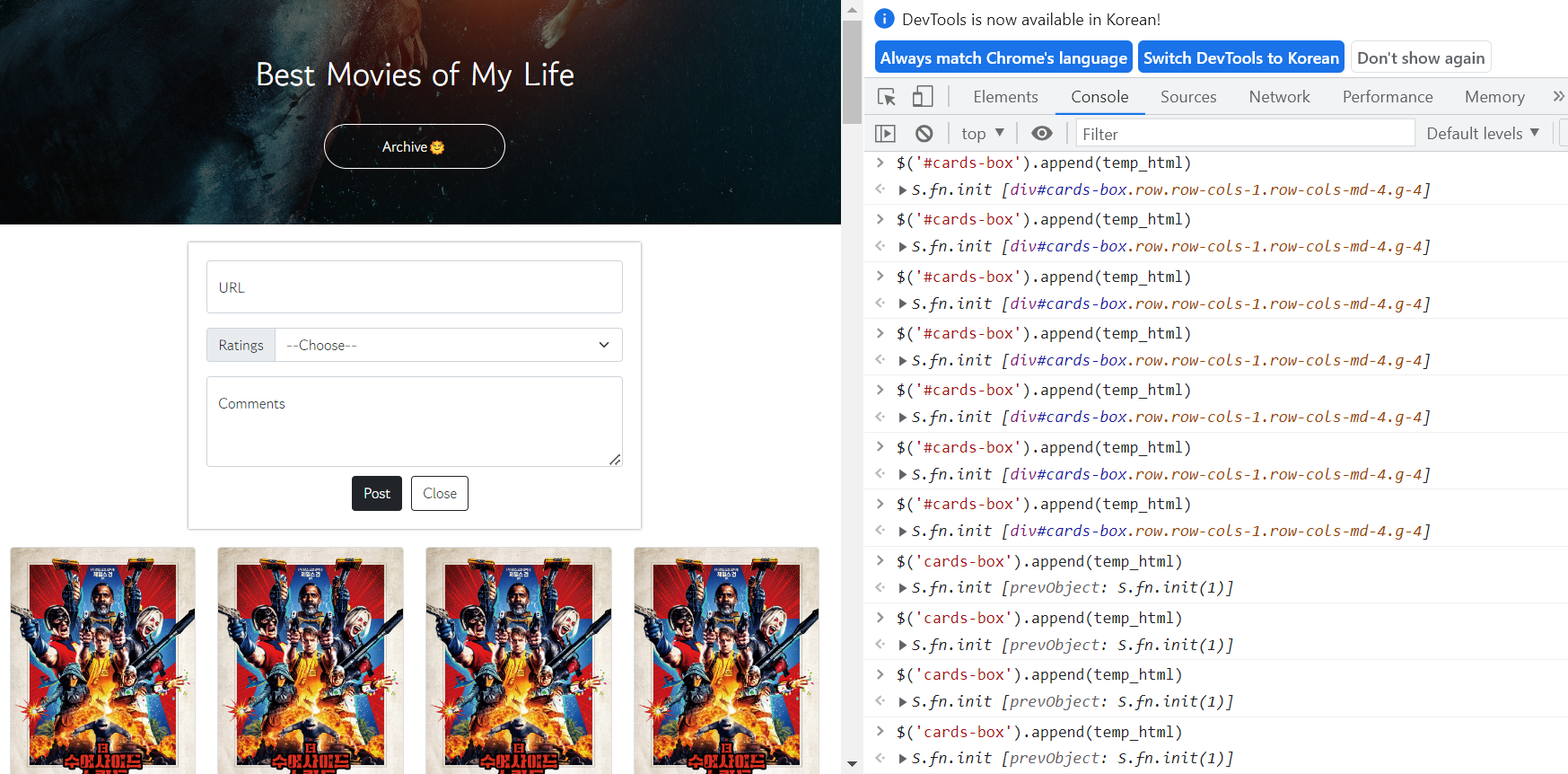Screen dimensions: 1568x774
Task: Focus the console Filter field
Action: tap(1245, 134)
